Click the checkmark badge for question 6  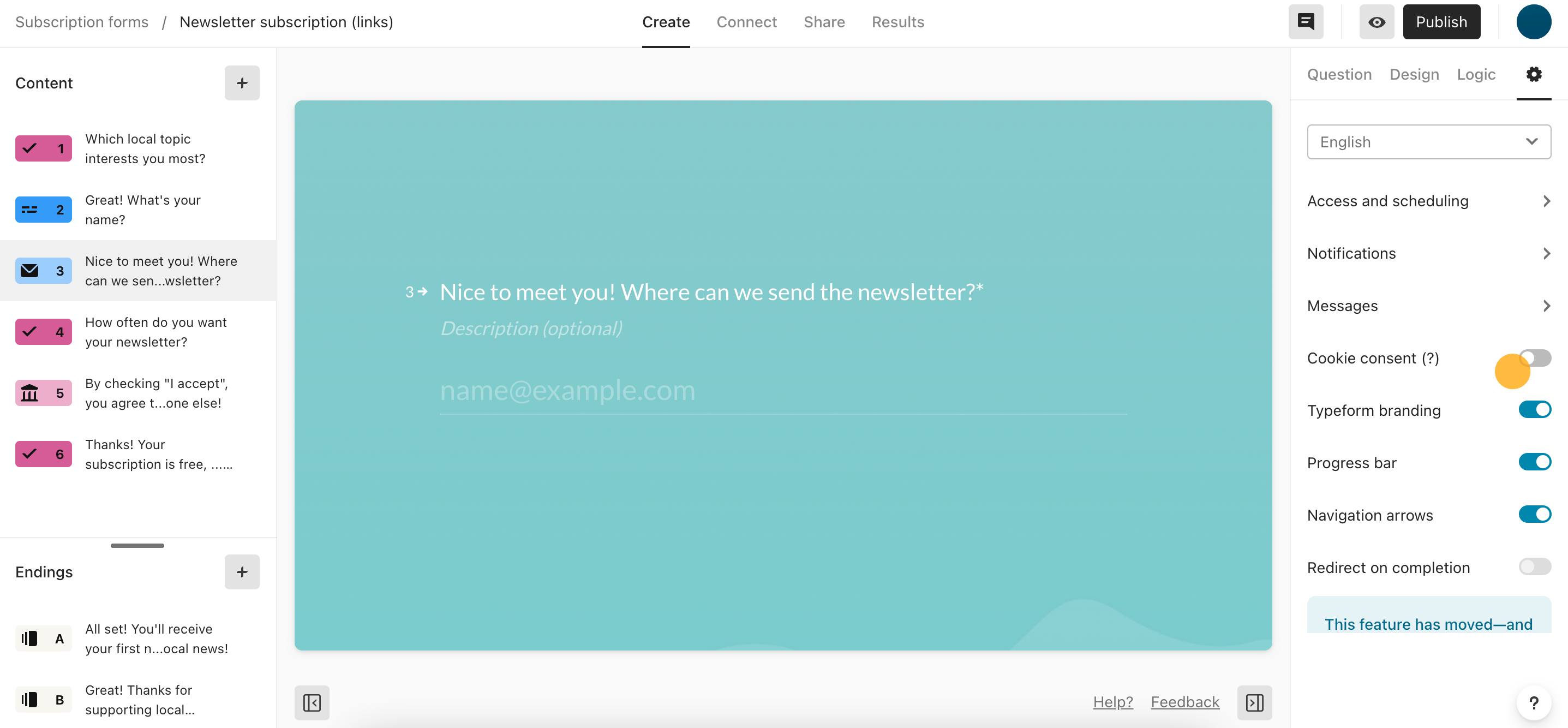tap(43, 454)
